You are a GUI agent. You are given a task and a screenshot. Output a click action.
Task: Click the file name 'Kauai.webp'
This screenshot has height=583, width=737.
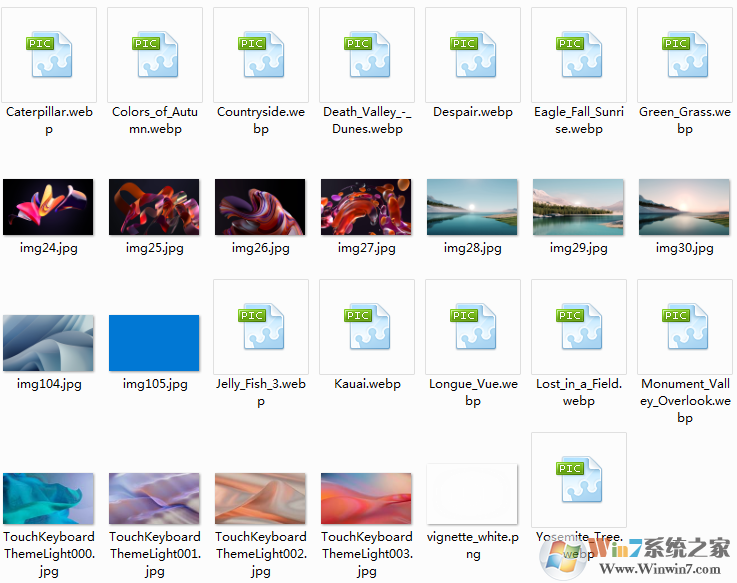[x=367, y=384]
